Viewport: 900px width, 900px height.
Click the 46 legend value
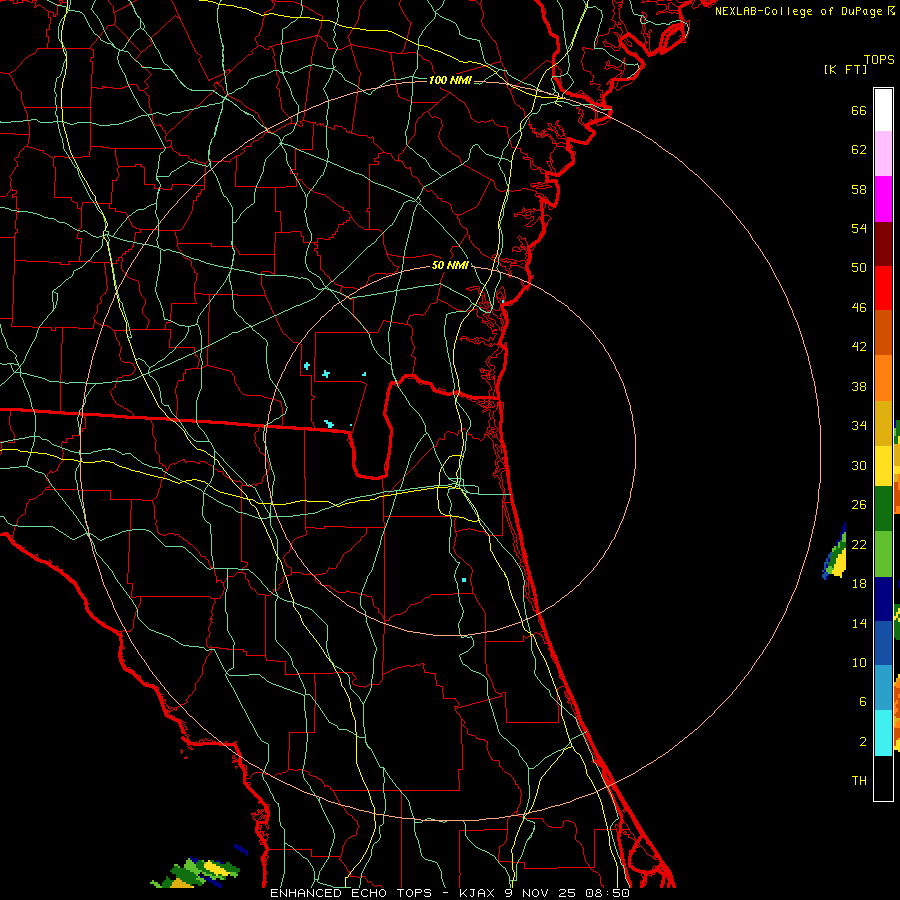859,308
